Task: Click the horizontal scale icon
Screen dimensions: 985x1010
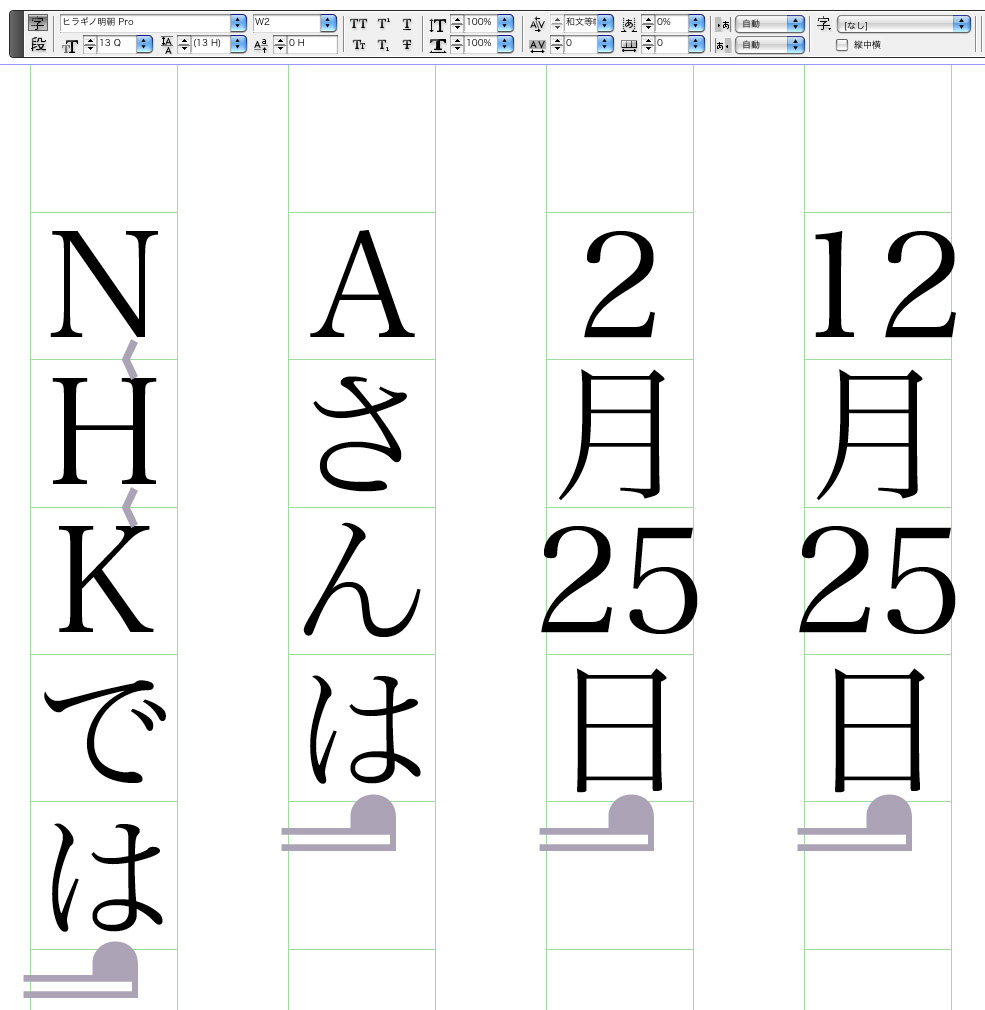Action: (437, 45)
